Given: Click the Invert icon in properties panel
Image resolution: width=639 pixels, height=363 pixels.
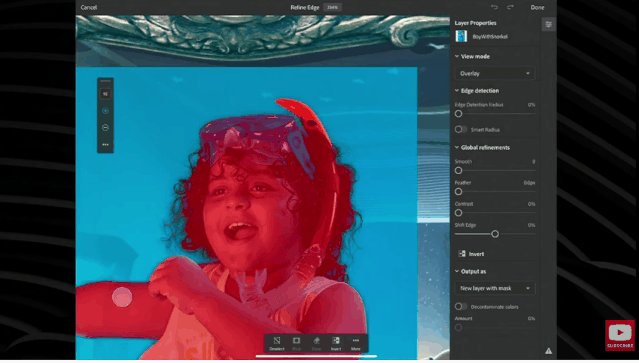Looking at the screenshot, I should 462,254.
